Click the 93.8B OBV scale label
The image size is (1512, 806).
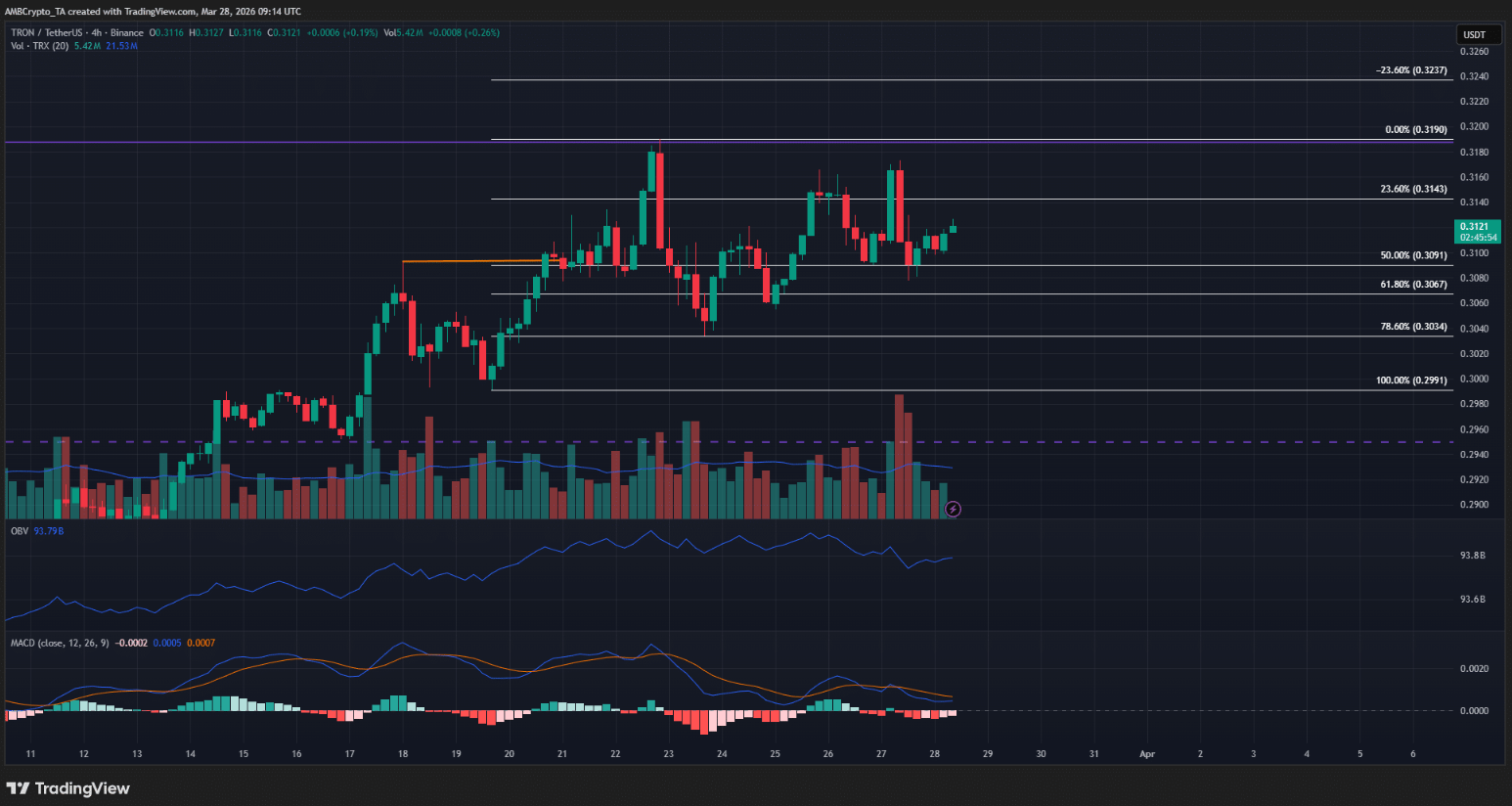pyautogui.click(x=1473, y=556)
